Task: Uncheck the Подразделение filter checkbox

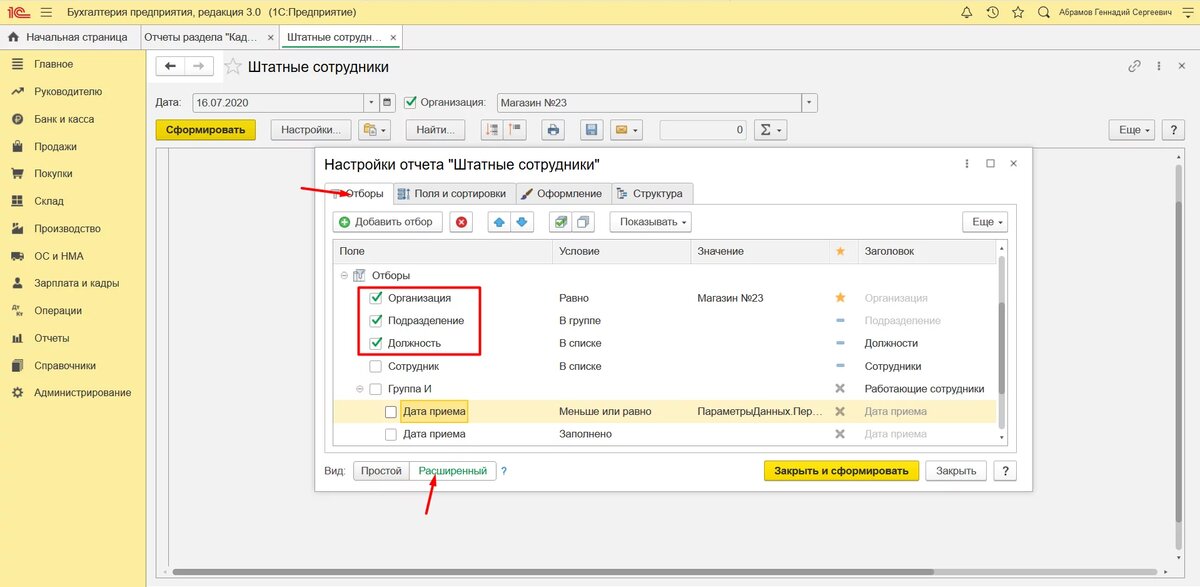Action: 376,321
